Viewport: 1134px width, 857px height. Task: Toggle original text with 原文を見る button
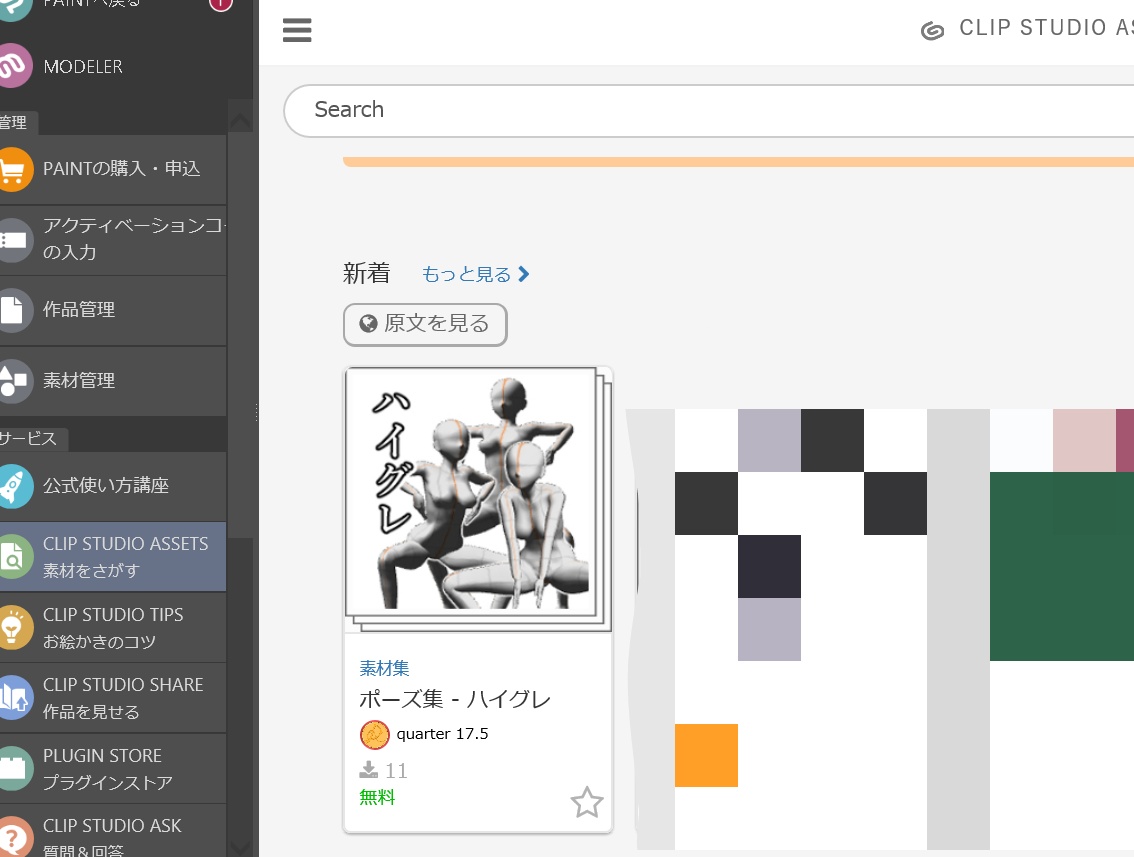point(424,324)
